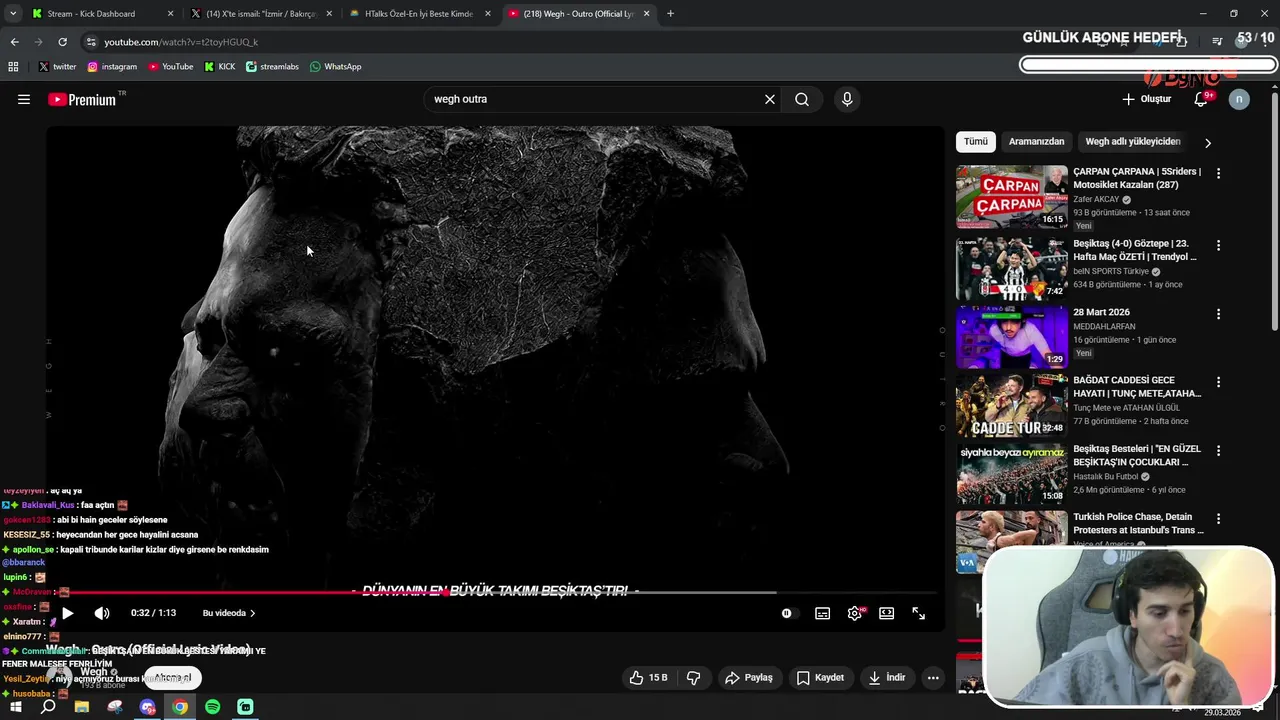Open options for Beşiktaş Göztepe video
Image resolution: width=1280 pixels, height=720 pixels.
click(1218, 245)
